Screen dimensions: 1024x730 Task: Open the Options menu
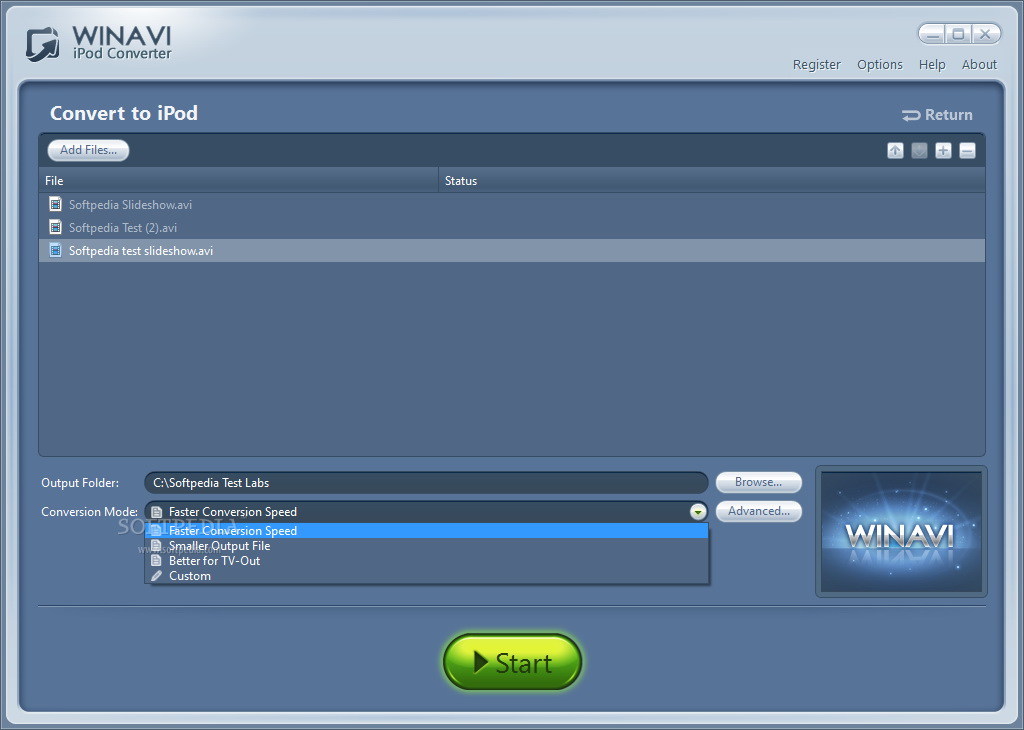(880, 65)
